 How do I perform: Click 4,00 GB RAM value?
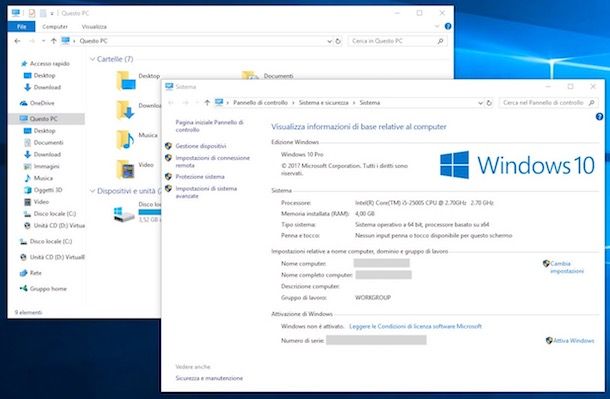coord(365,214)
